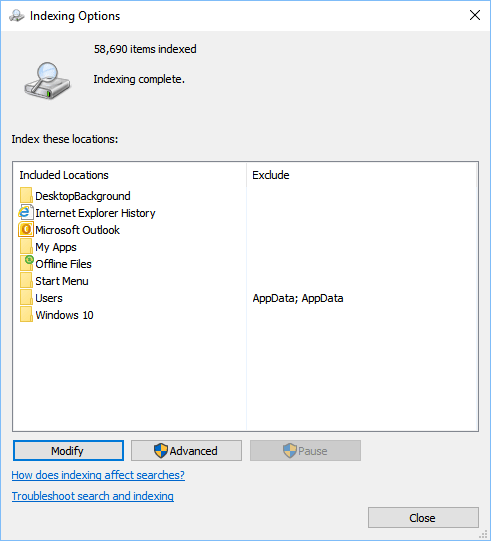
Task: Click the Internet Explorer History icon
Action: (x=26, y=213)
